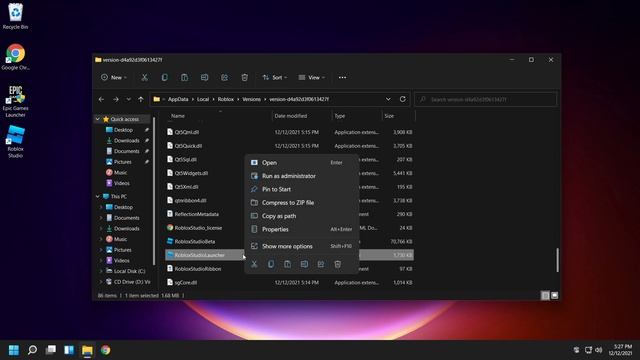Click the Paste icon in the Explorer toolbar
640x360 pixels.
[184, 78]
